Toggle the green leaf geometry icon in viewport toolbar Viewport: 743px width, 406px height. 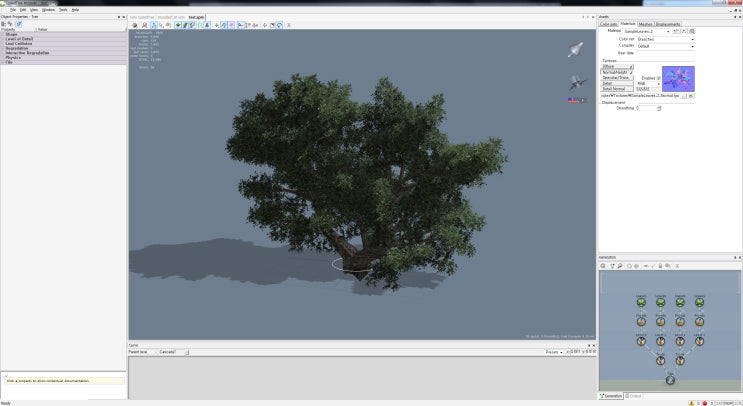178,25
